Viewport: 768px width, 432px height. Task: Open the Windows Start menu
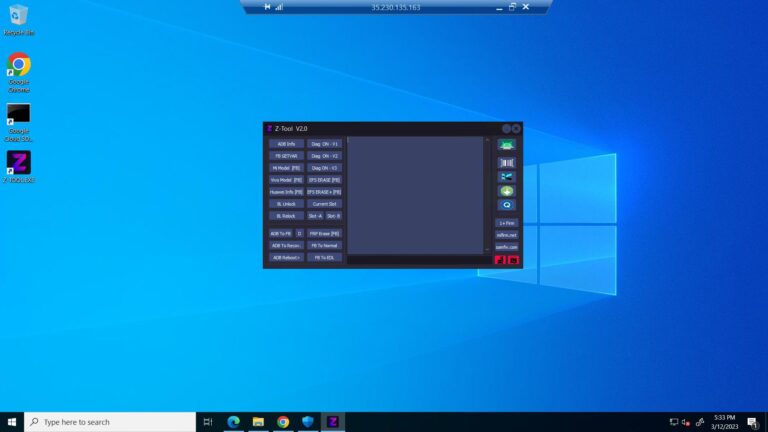click(12, 422)
